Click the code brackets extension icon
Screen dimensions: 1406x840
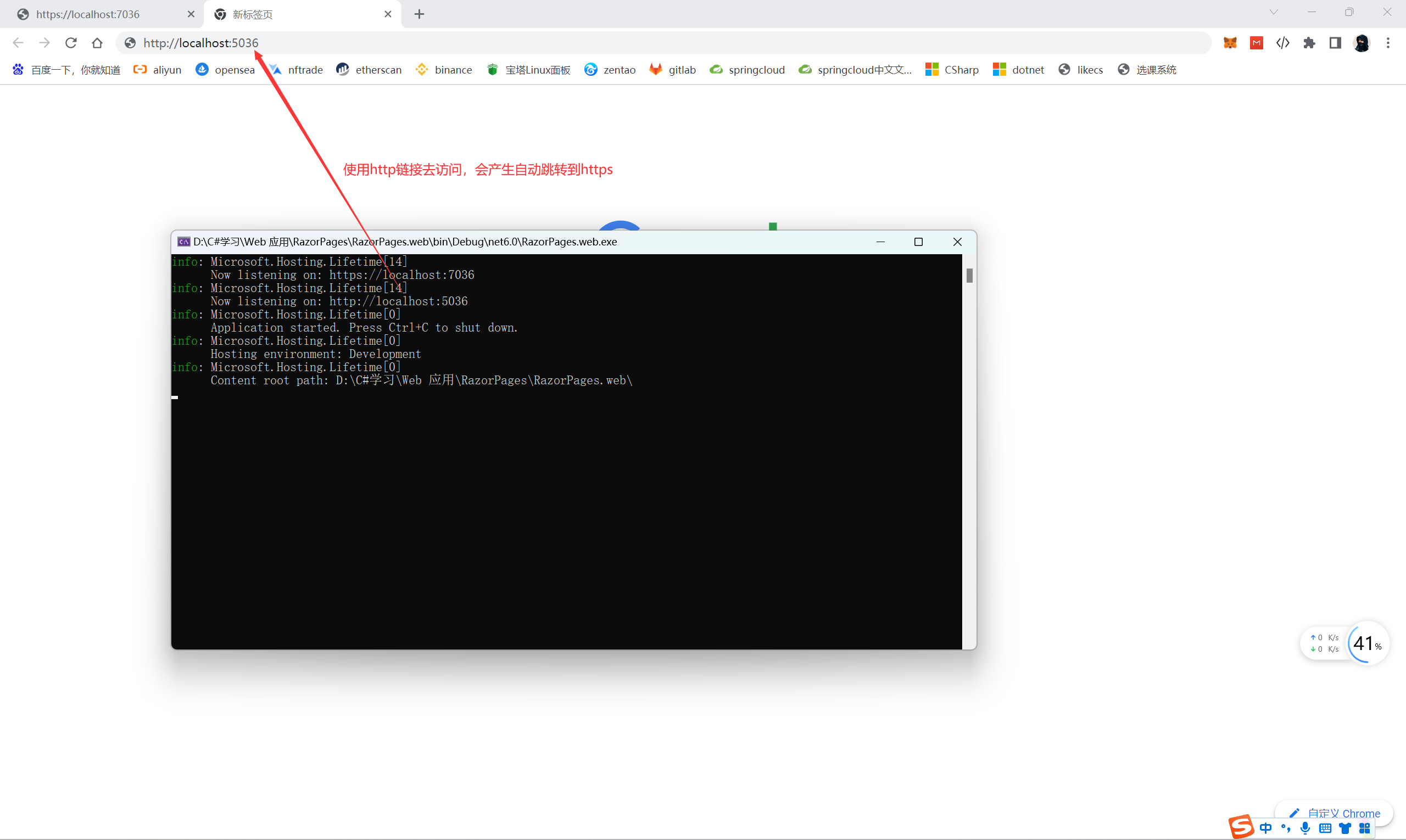1282,43
